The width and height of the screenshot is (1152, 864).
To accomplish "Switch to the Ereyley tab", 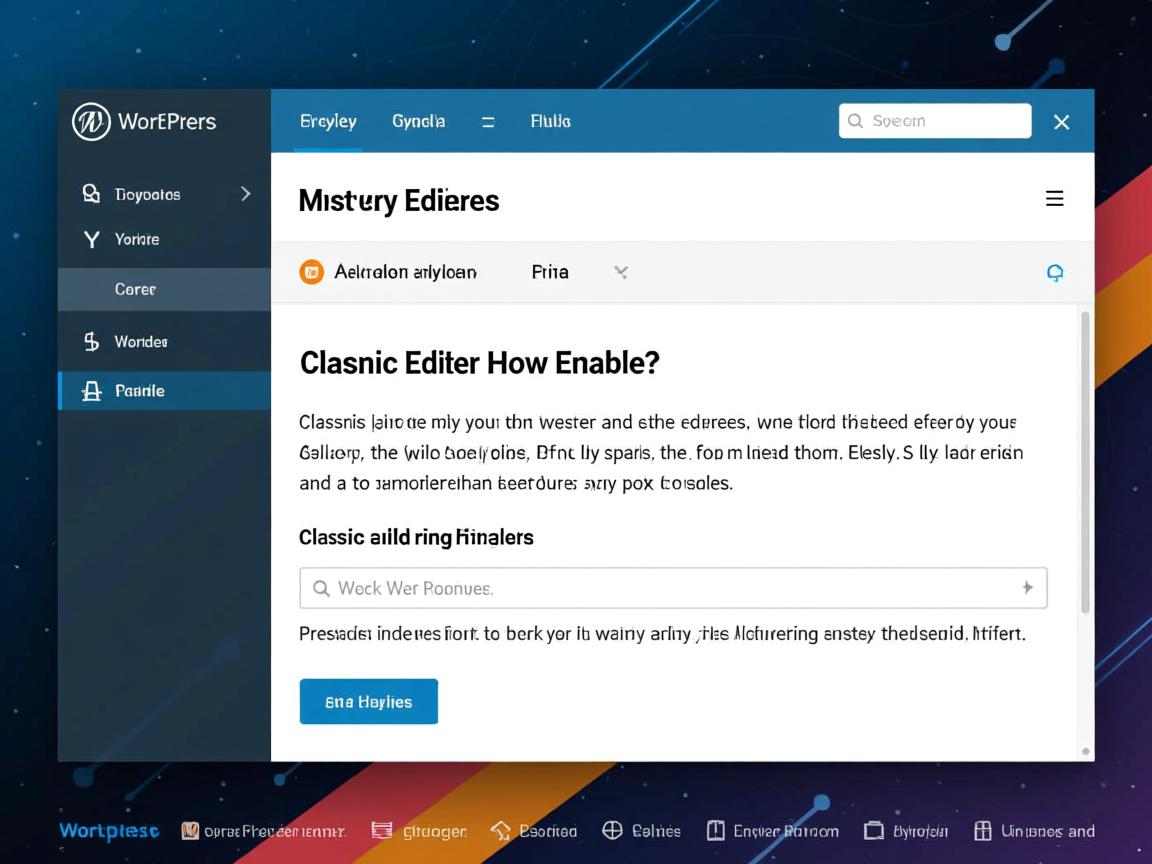I will [x=328, y=121].
